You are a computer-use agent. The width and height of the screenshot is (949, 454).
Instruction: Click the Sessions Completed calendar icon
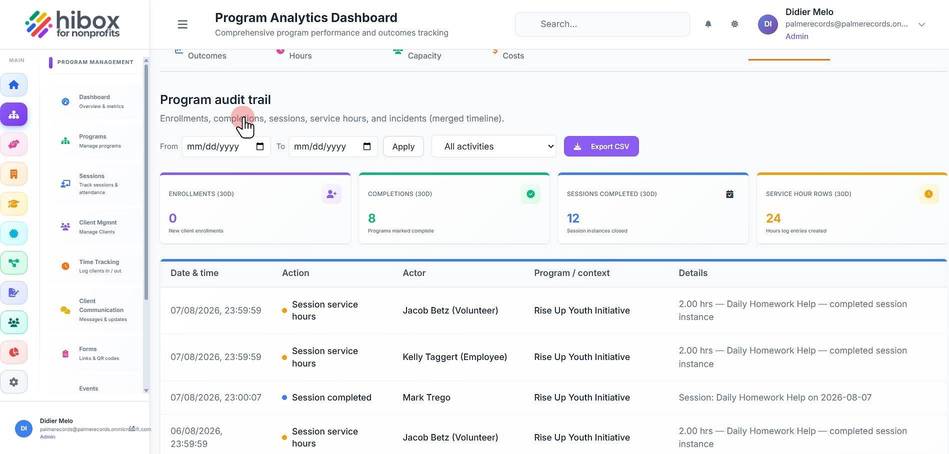pyautogui.click(x=729, y=194)
